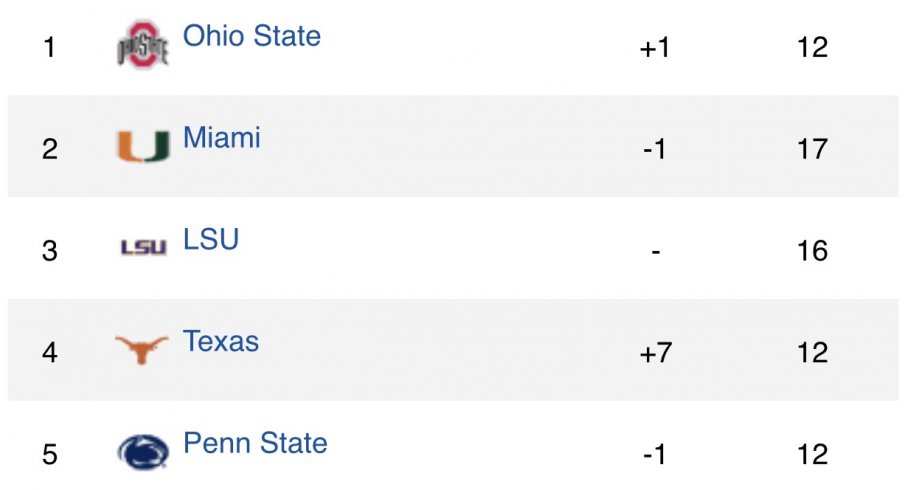Click the Penn State Nittany Lion logo
This screenshot has height=490, width=904.
143,451
